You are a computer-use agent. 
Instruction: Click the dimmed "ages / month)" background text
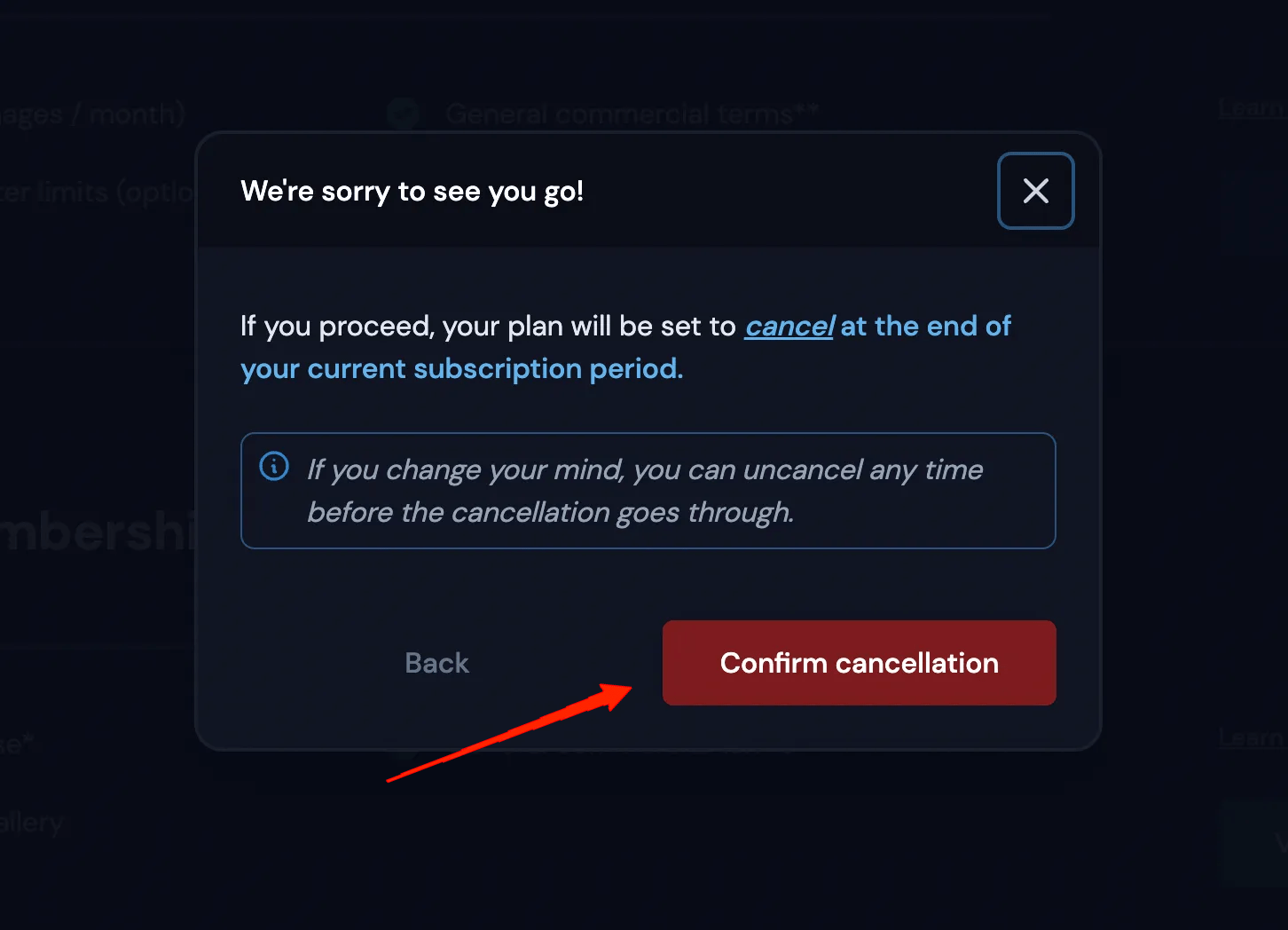92,114
